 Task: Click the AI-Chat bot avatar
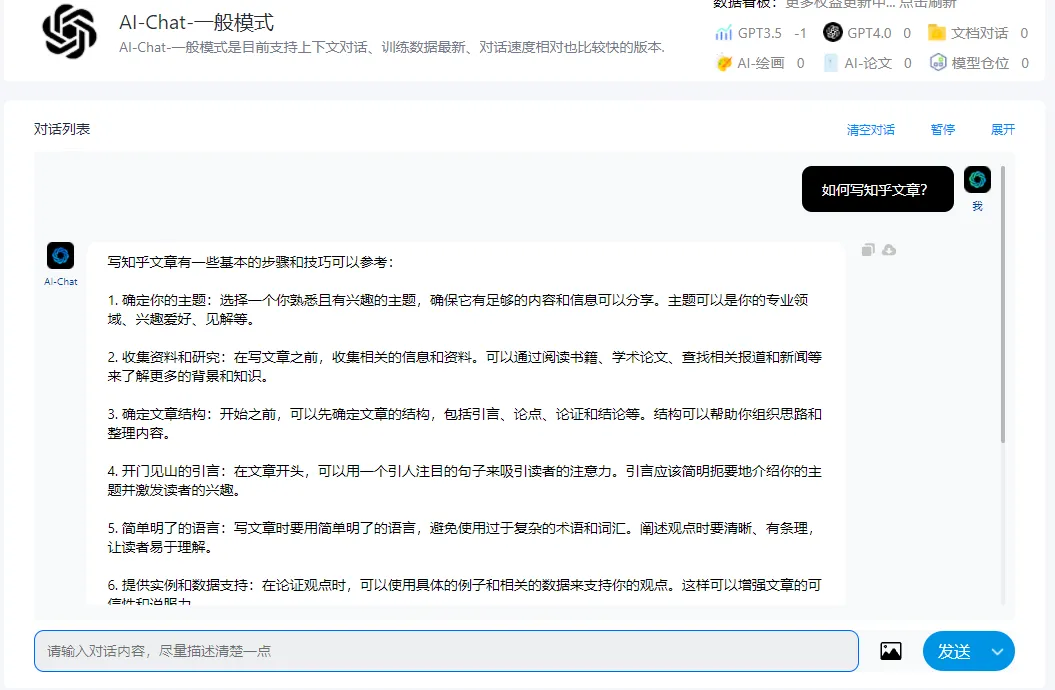(61, 256)
